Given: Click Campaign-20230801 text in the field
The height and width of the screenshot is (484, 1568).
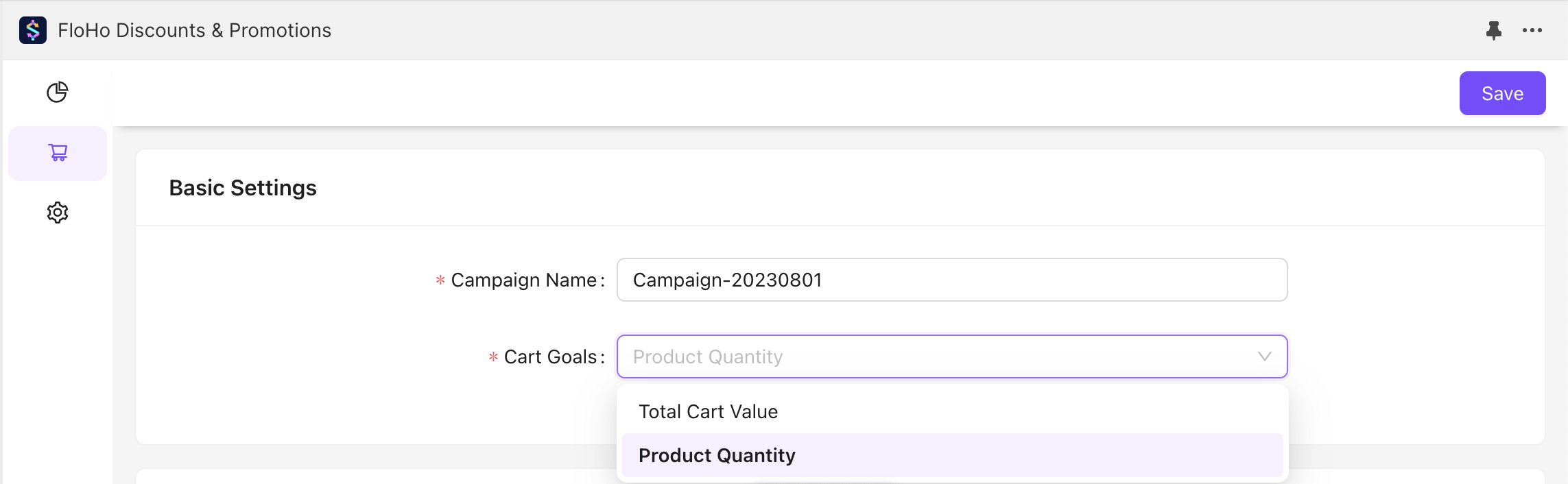Looking at the screenshot, I should pos(727,280).
